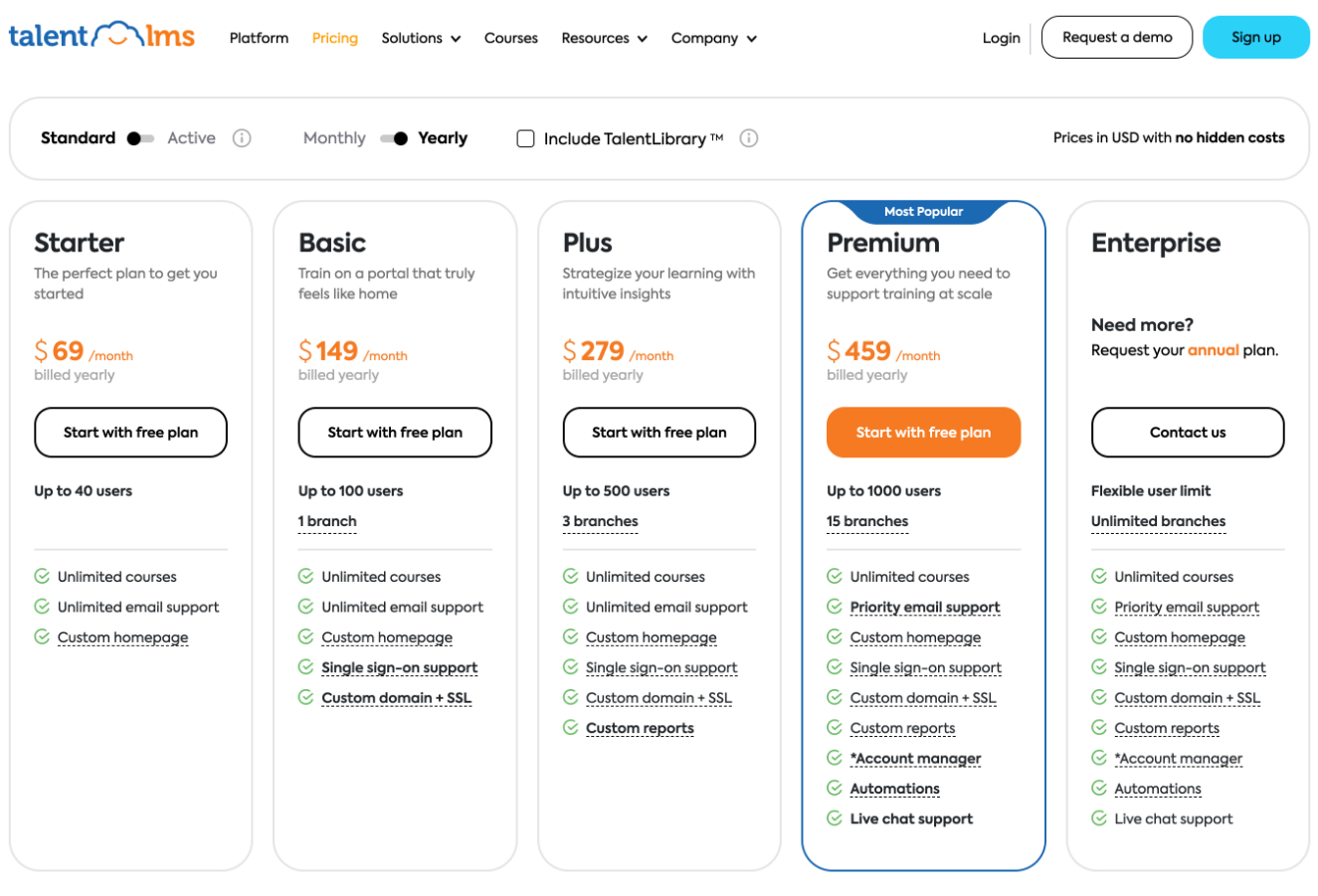Viewport: 1318px width, 896px height.
Task: Click Automations in Premium plan
Action: coord(894,790)
